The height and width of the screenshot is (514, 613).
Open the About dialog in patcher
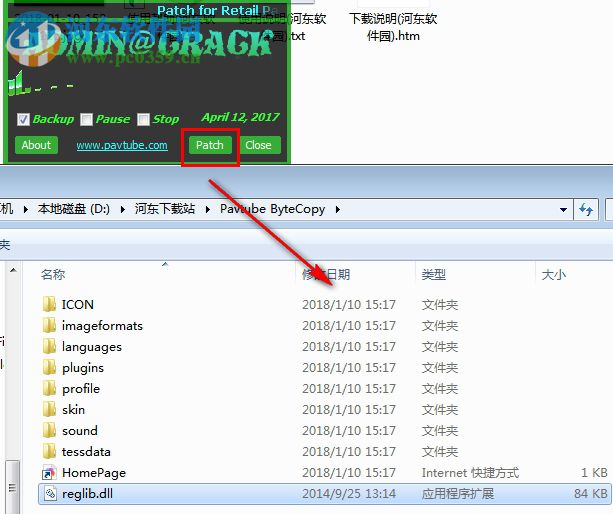(x=36, y=145)
